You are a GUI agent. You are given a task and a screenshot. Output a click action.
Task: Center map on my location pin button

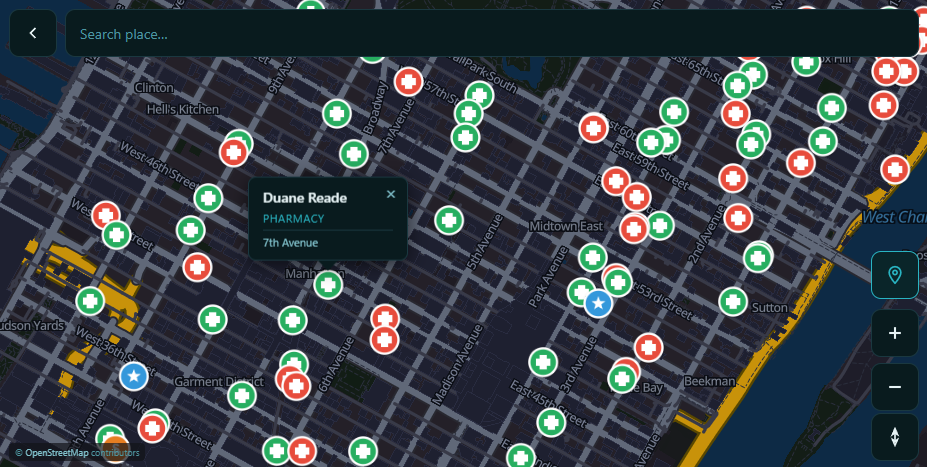pyautogui.click(x=894, y=275)
